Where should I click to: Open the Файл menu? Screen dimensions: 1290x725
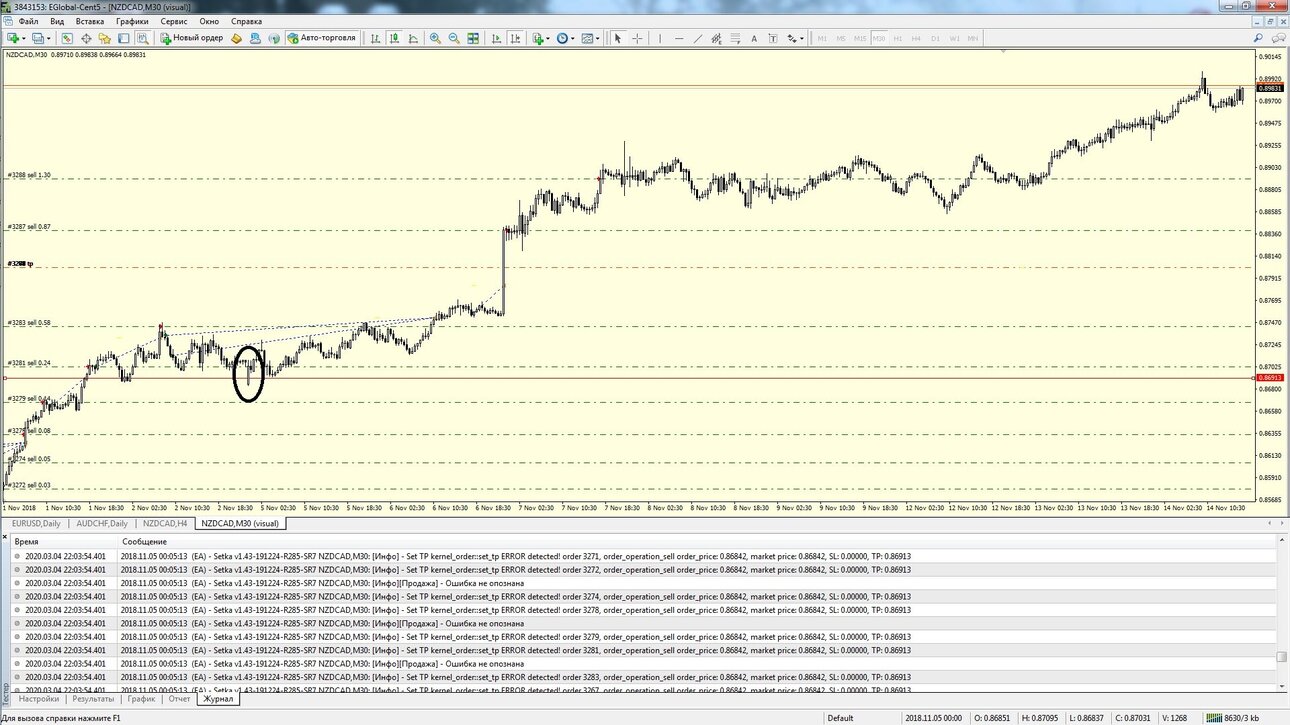28,21
